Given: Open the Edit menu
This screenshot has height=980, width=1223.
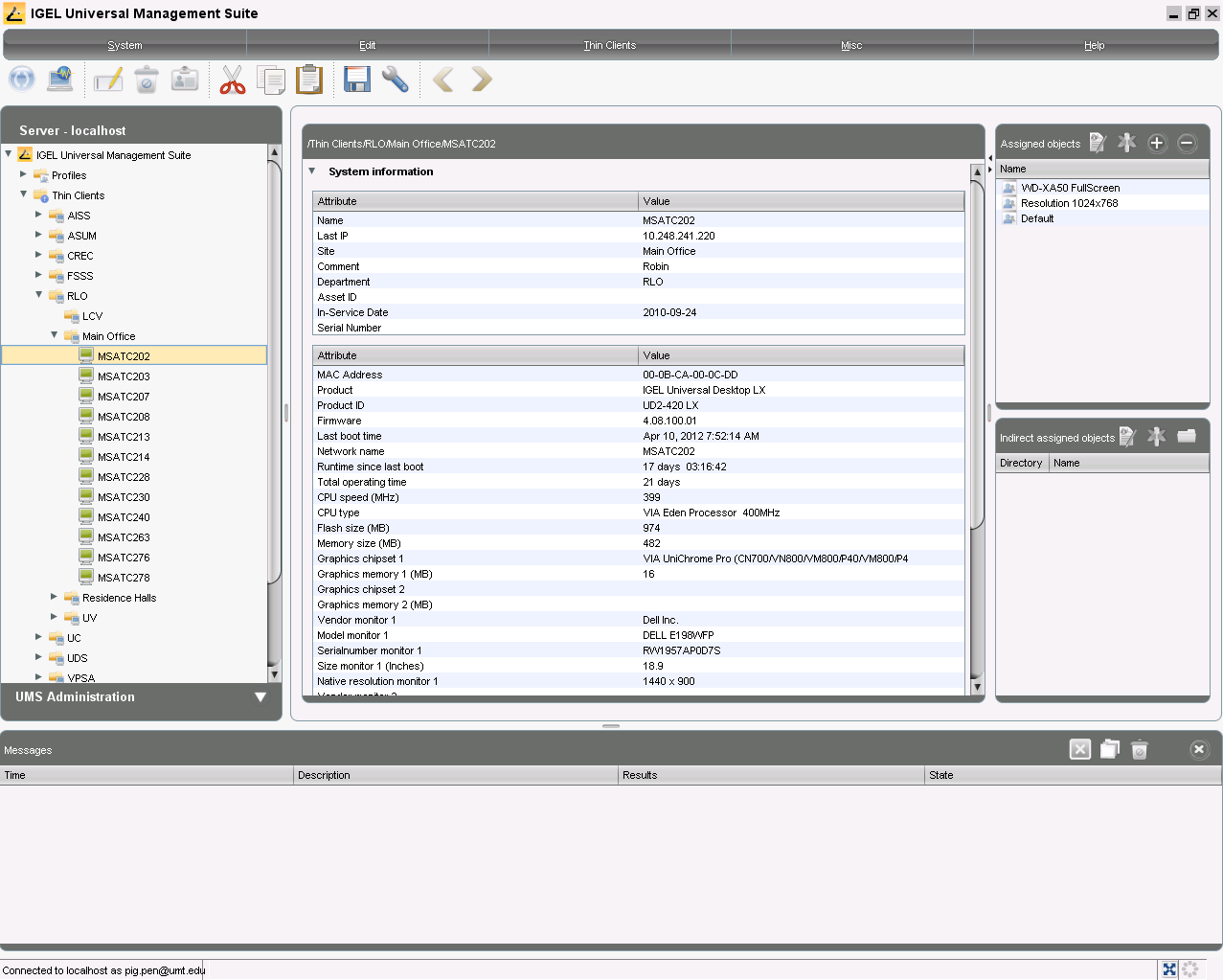Looking at the screenshot, I should pos(367,45).
